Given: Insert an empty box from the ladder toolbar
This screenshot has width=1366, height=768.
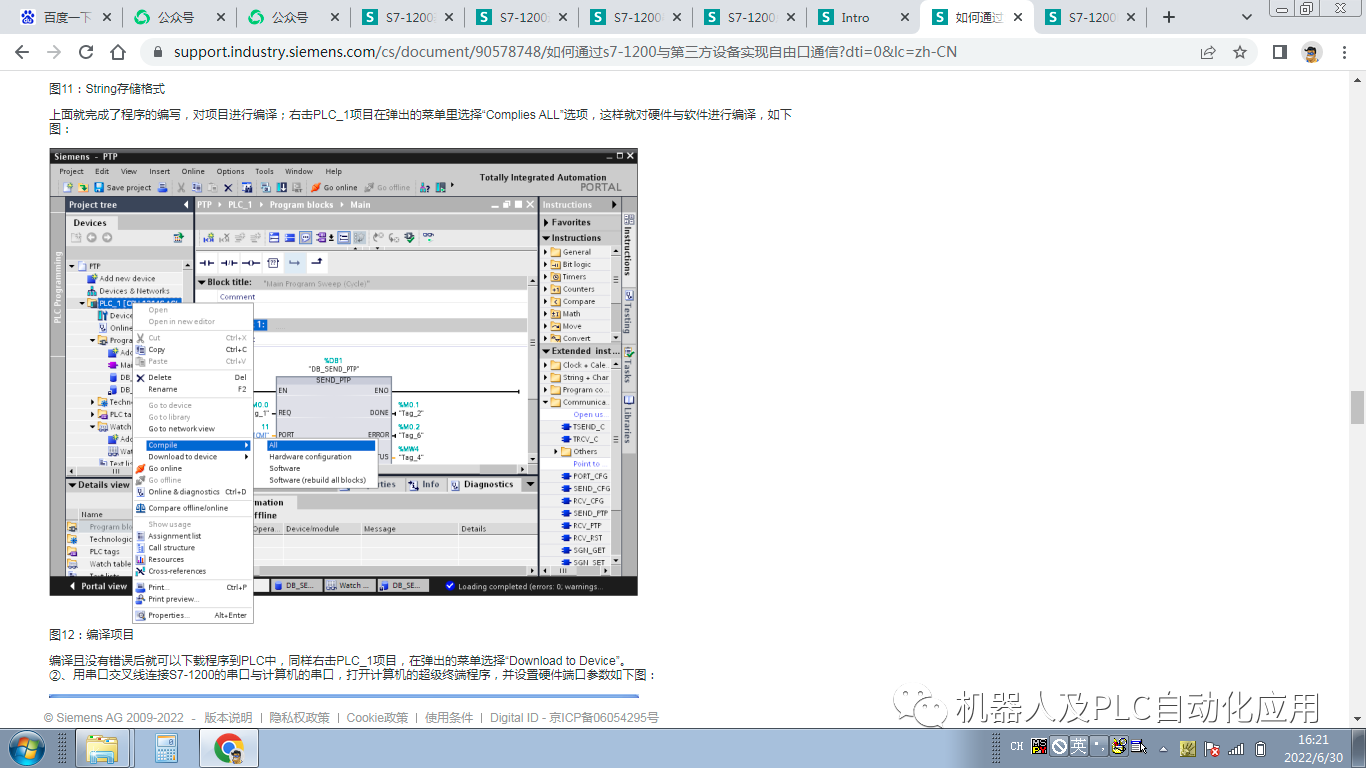Looking at the screenshot, I should pyautogui.click(x=273, y=263).
